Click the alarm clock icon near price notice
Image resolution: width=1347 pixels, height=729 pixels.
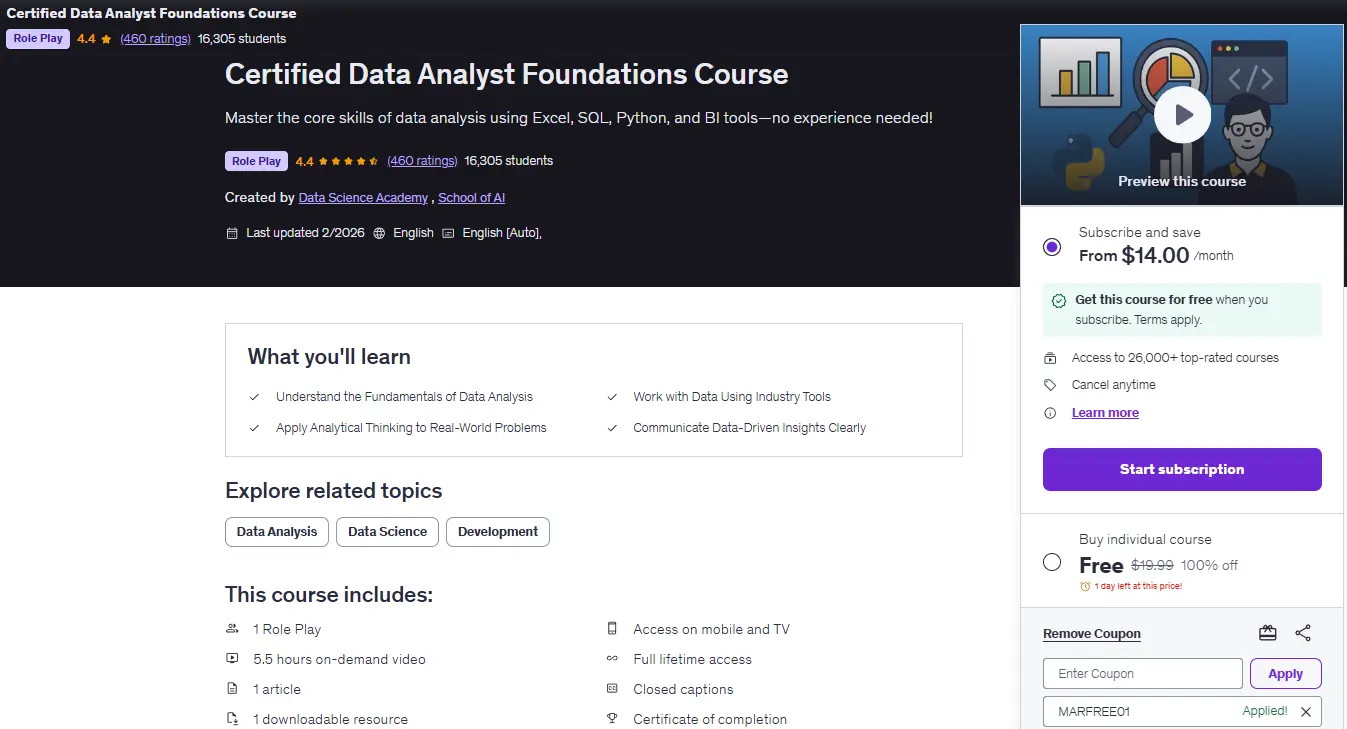point(1085,586)
